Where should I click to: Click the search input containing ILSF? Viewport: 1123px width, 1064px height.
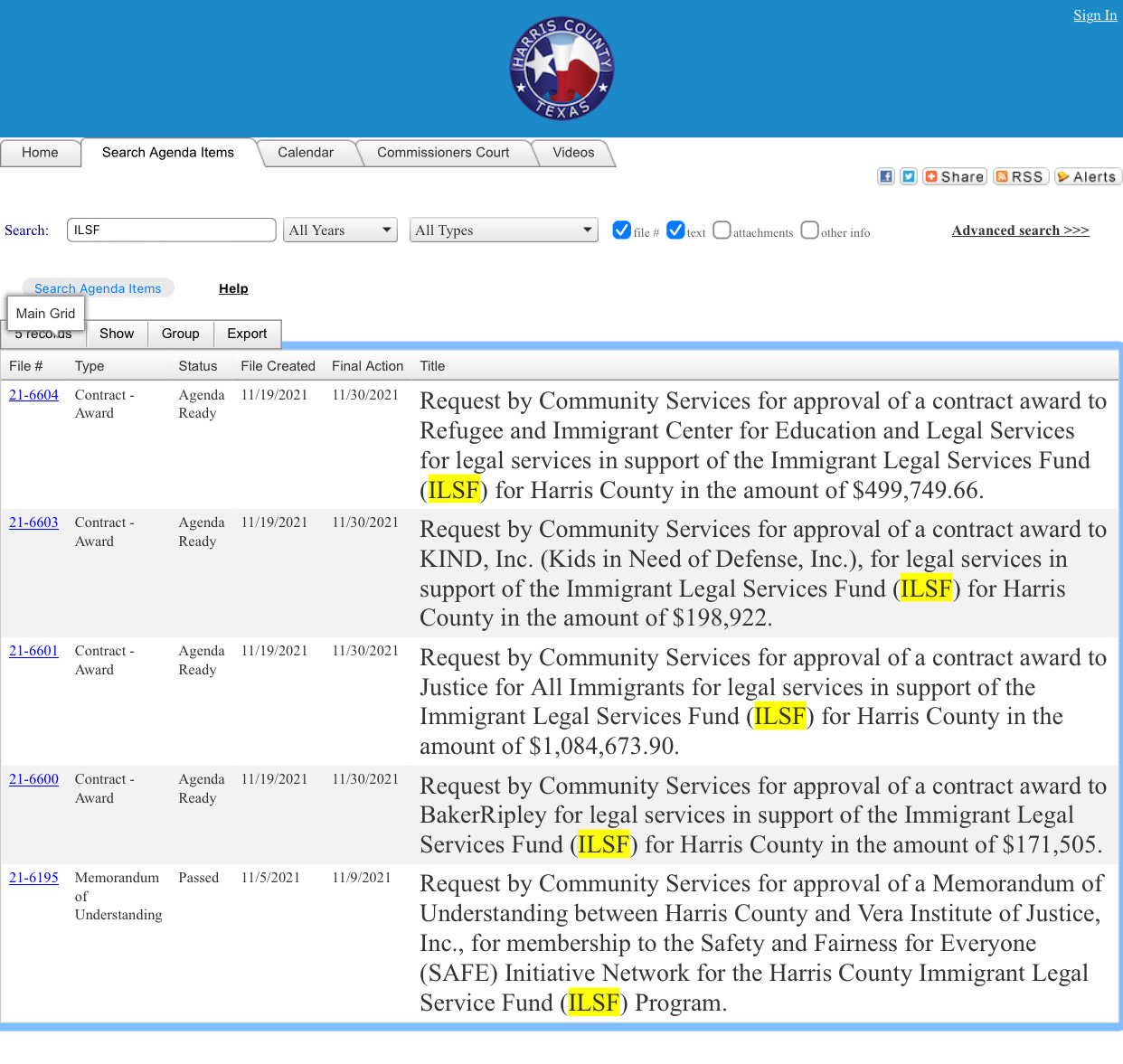point(172,230)
